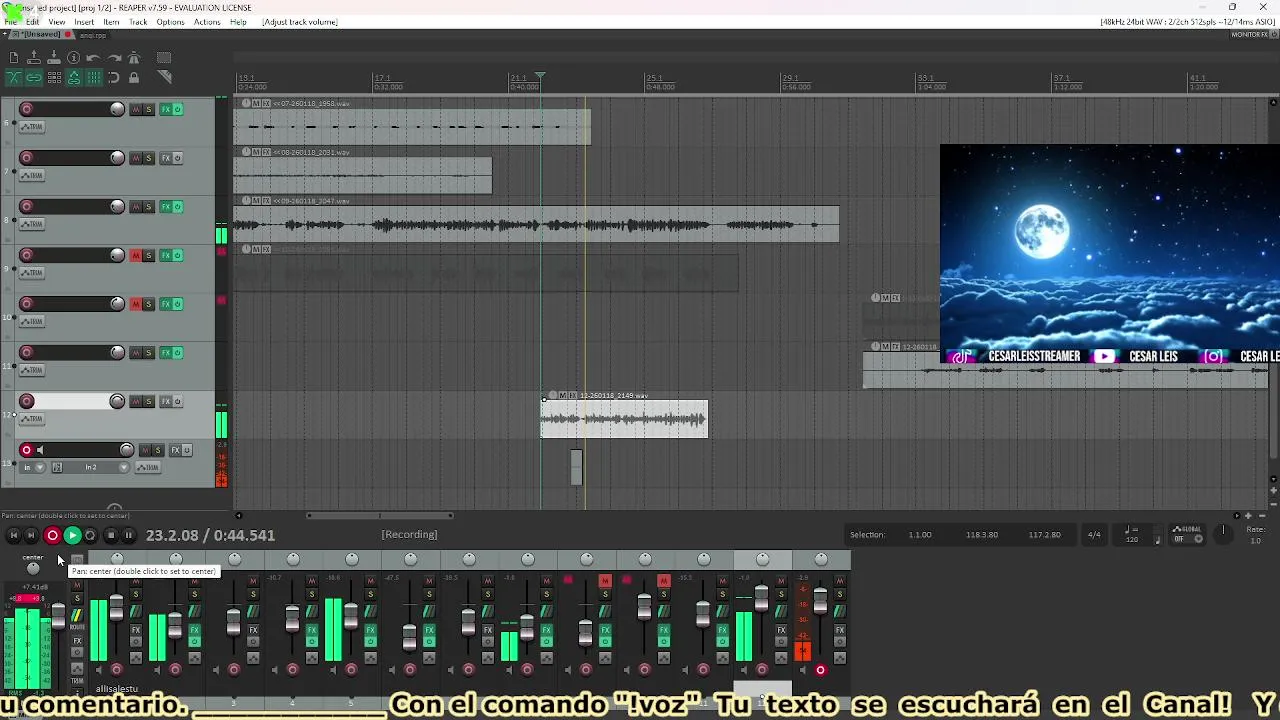
Task: Go to project end transport button
Action: (31, 536)
